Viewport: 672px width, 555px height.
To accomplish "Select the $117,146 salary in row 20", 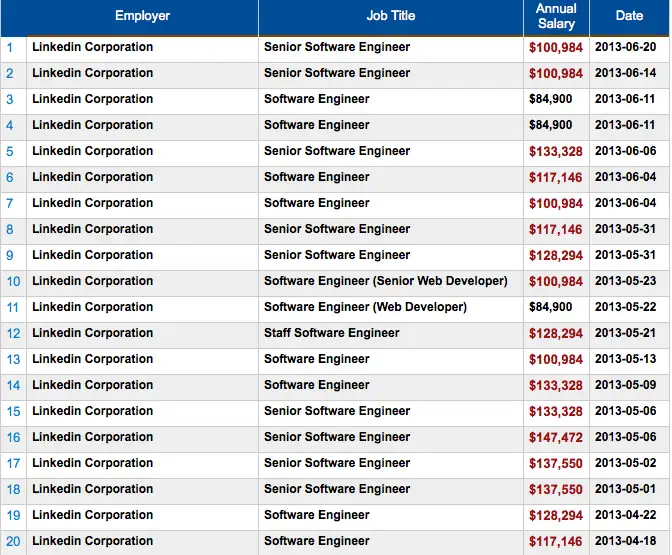I will pyautogui.click(x=556, y=542).
